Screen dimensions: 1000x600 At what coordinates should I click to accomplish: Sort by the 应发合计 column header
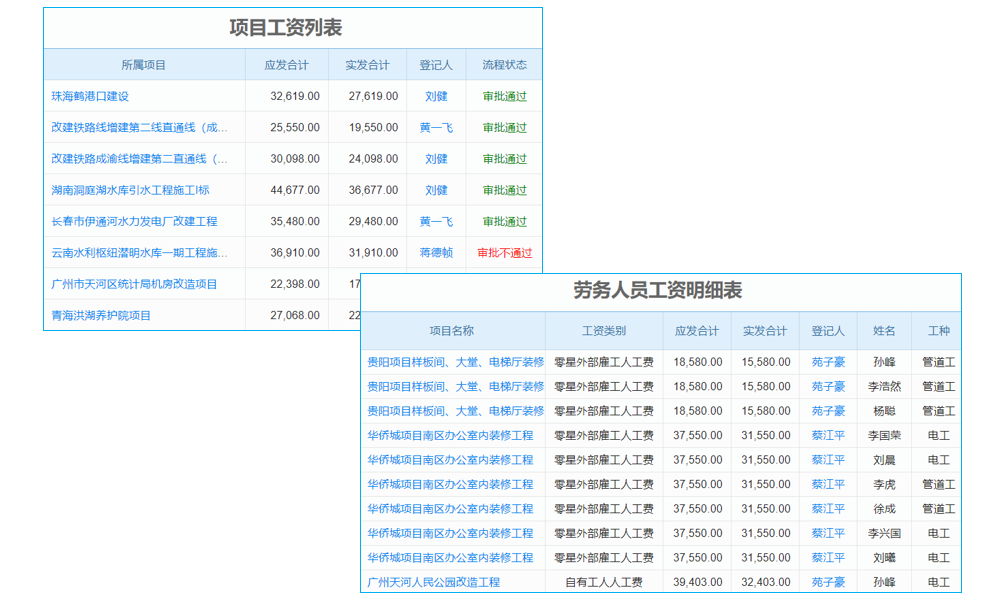click(287, 64)
